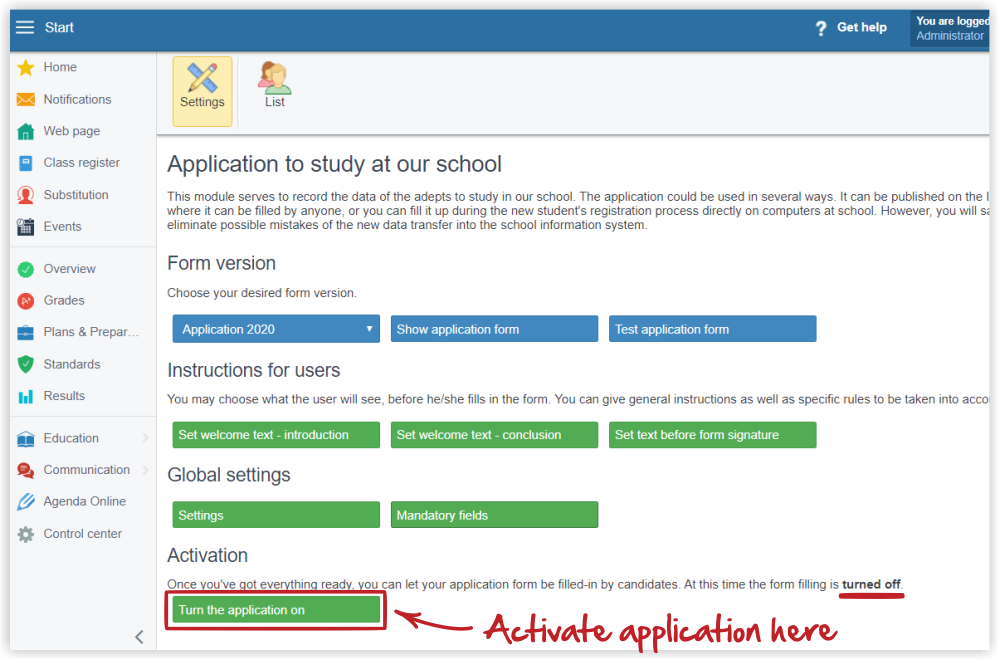999x660 pixels.
Task: Expand the Education submenu arrow
Action: pos(145,438)
